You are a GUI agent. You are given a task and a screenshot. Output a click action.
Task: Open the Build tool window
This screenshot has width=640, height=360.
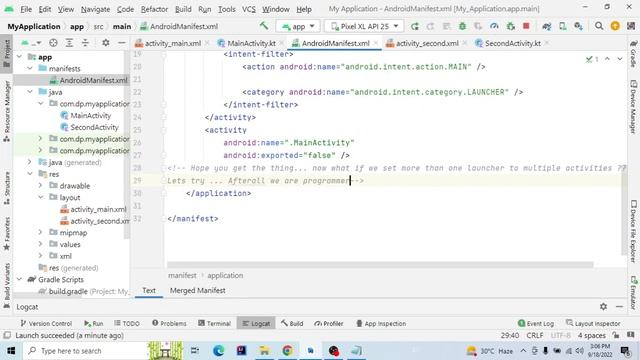pyautogui.click(x=292, y=323)
